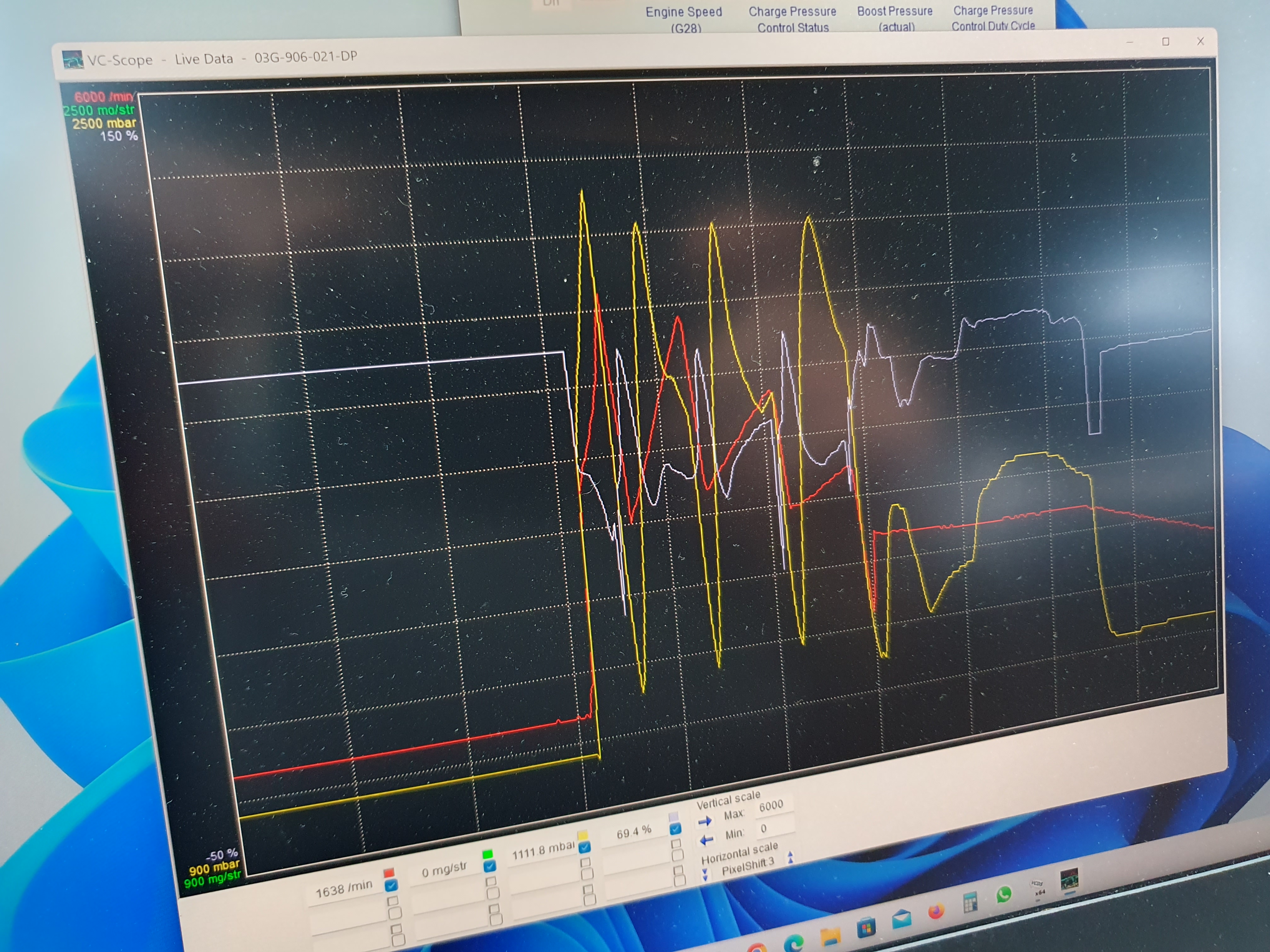The height and width of the screenshot is (952, 1270).
Task: Open Calculator from the taskbar
Action: (x=970, y=903)
